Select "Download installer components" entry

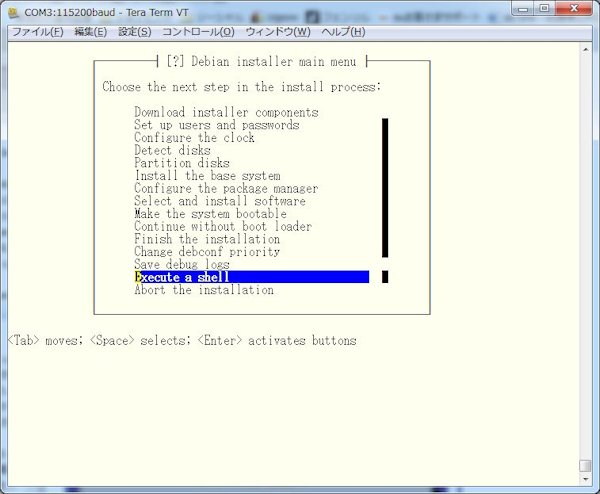pyautogui.click(x=226, y=112)
